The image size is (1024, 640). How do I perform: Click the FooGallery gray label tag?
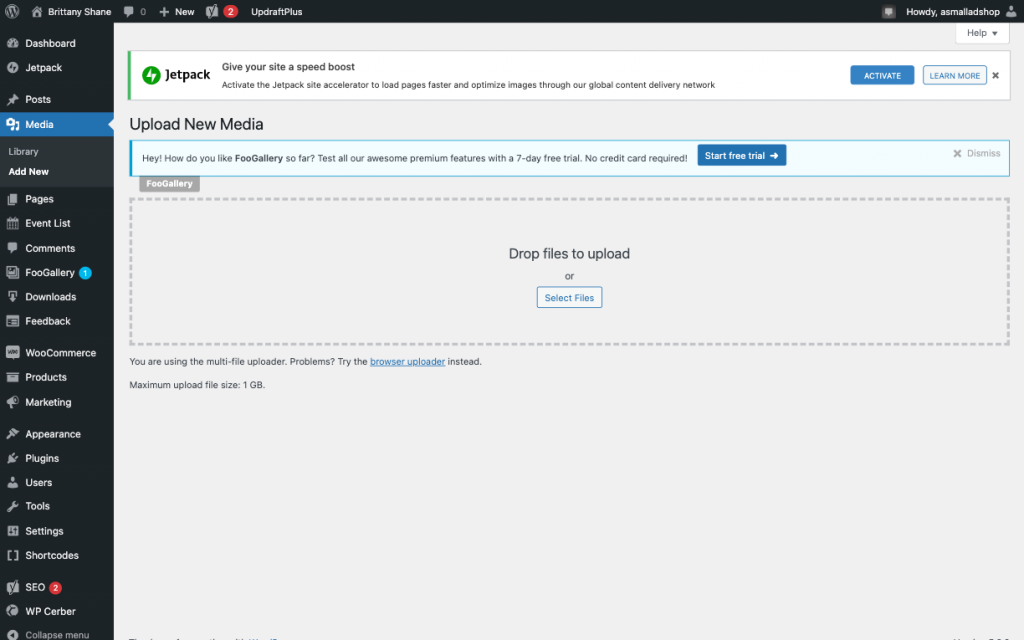(x=169, y=184)
